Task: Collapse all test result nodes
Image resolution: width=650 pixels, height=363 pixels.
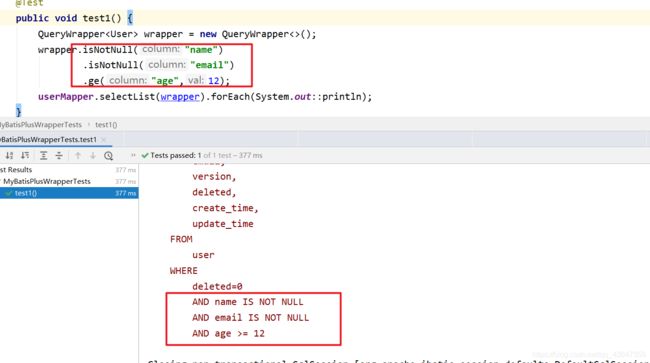Action: coord(59,155)
